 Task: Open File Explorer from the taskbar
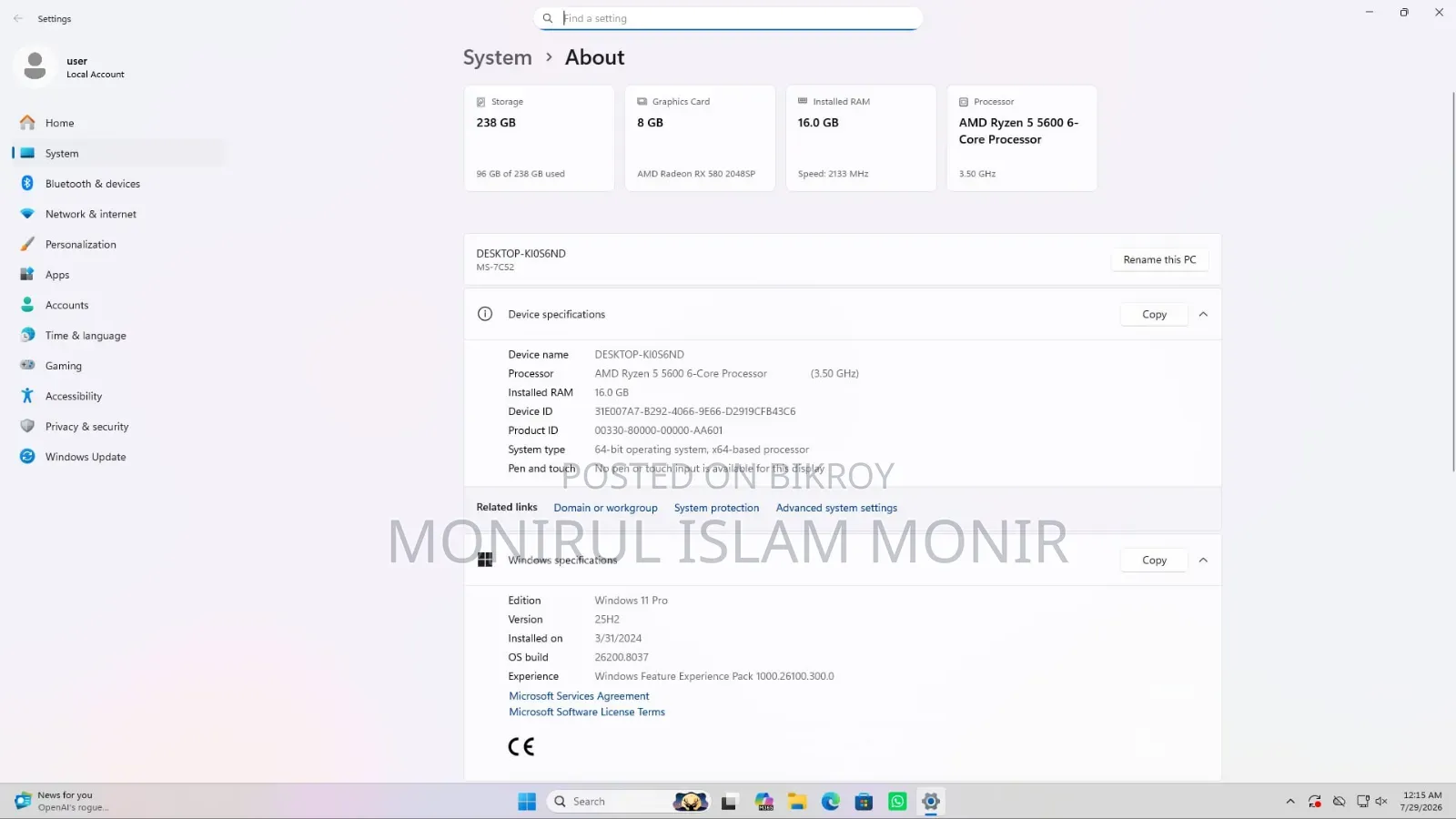[x=797, y=802]
